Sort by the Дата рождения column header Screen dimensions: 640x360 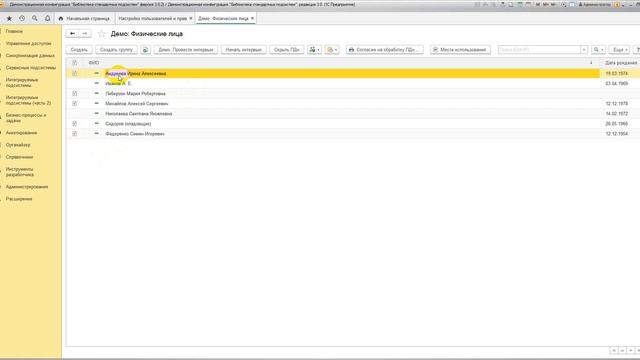[x=621, y=63]
